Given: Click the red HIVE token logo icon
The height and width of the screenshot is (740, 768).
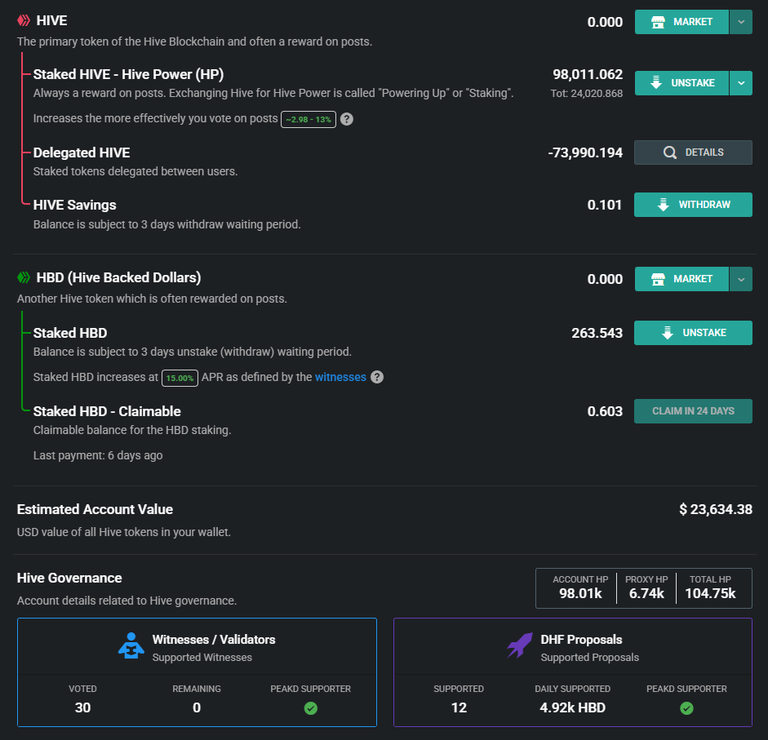Looking at the screenshot, I should pos(24,21).
